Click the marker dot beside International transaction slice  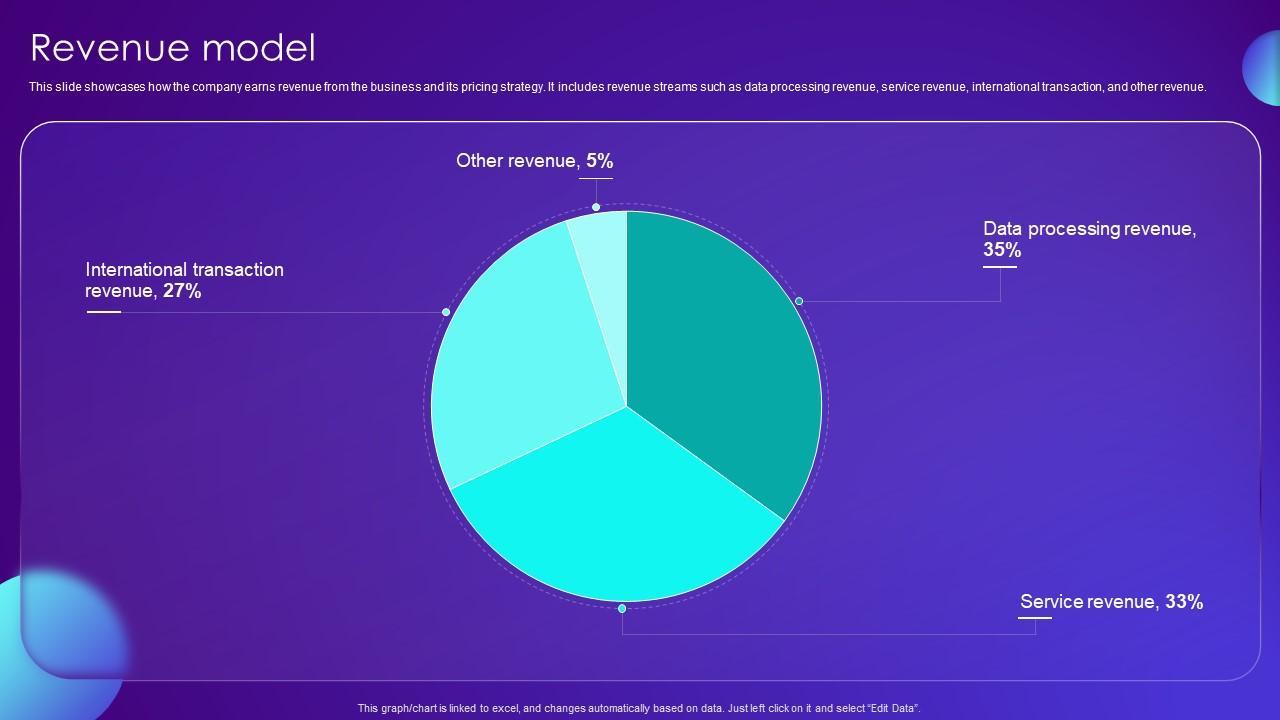point(446,312)
